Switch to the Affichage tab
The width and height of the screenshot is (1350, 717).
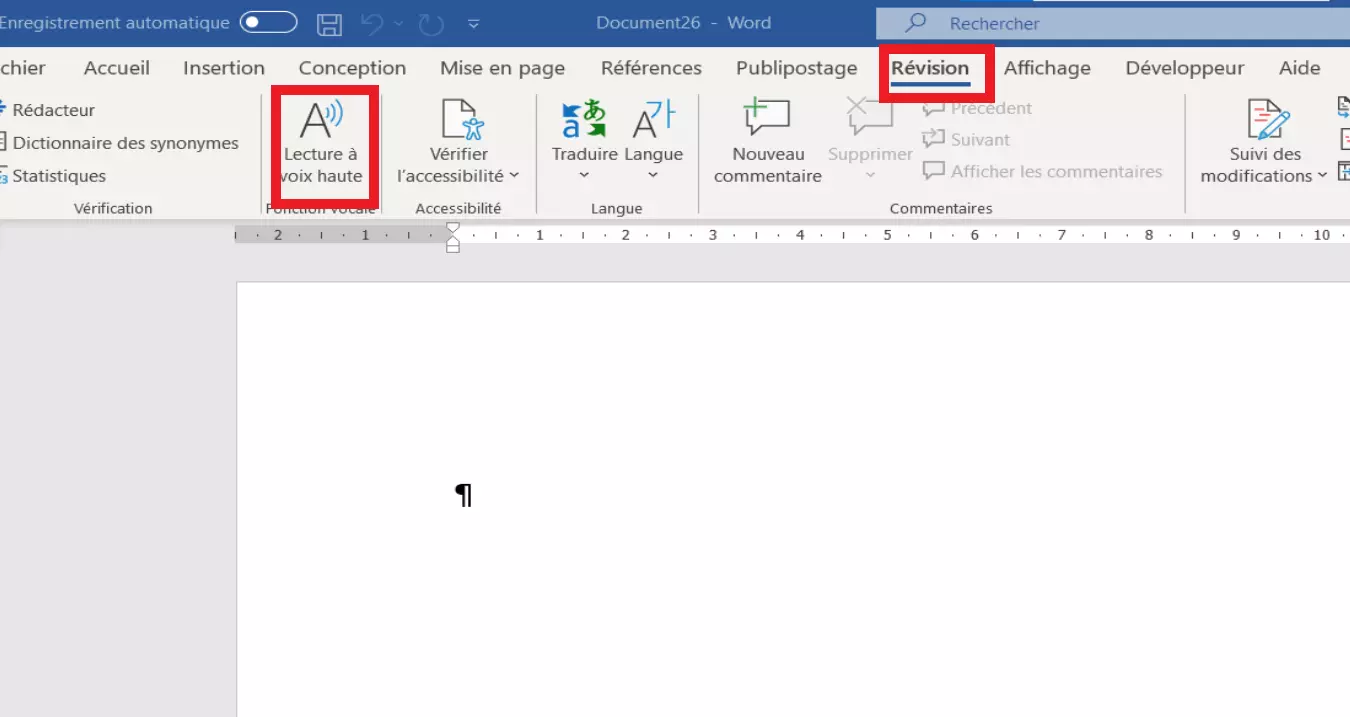tap(1047, 68)
